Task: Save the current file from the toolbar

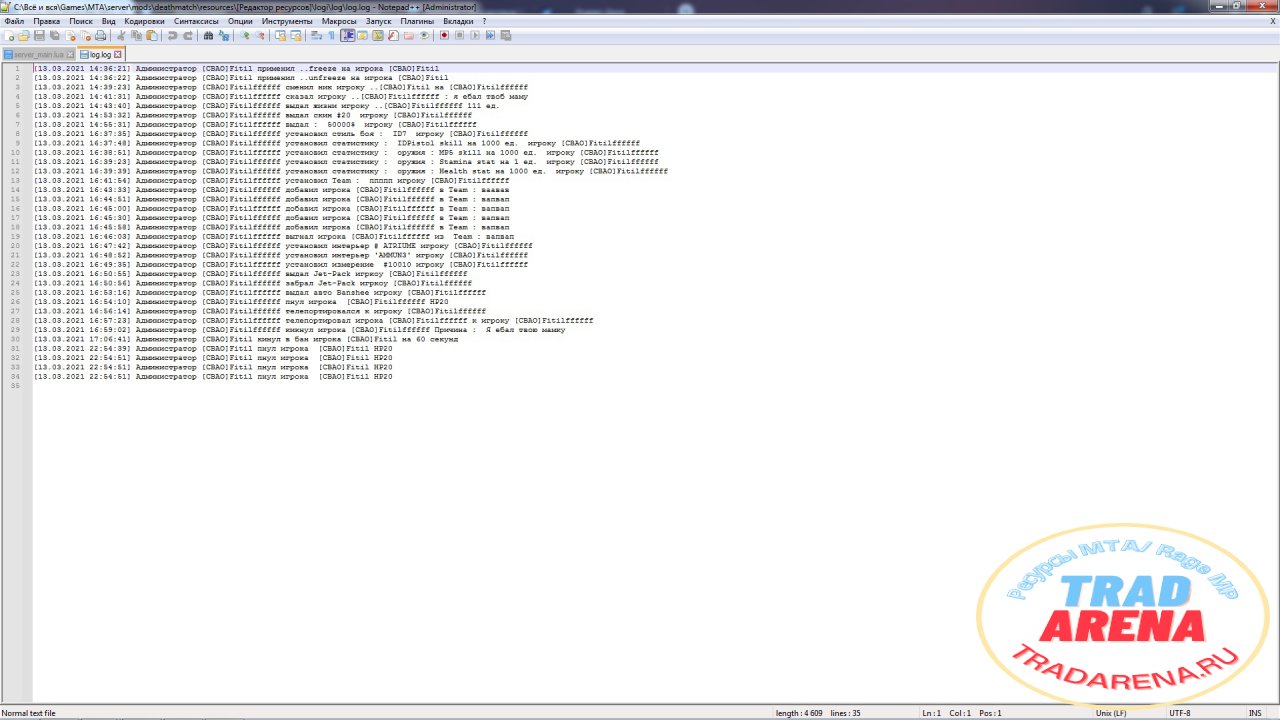Action: click(x=39, y=35)
